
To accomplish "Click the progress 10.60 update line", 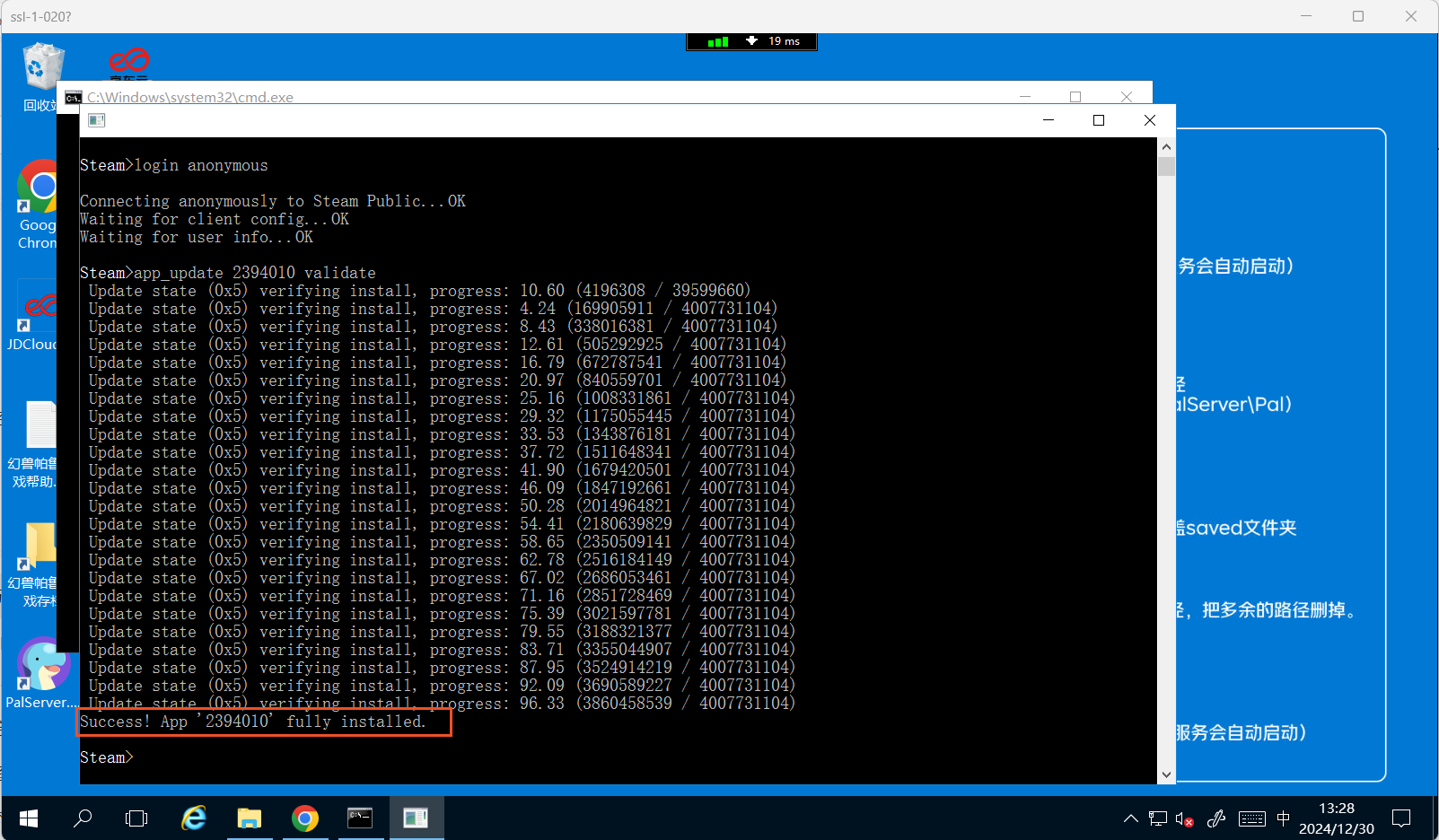I will pyautogui.click(x=419, y=291).
